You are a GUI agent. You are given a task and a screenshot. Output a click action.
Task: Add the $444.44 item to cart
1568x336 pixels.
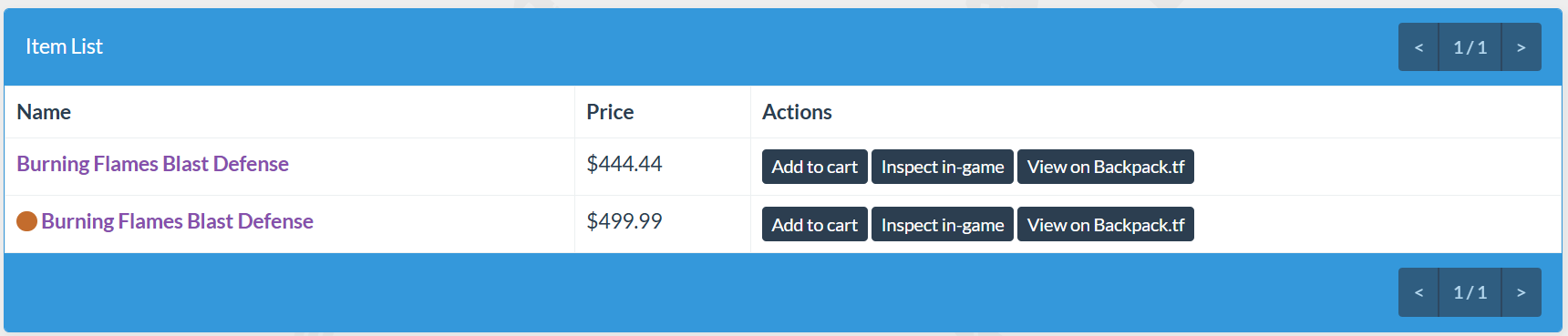click(x=814, y=167)
